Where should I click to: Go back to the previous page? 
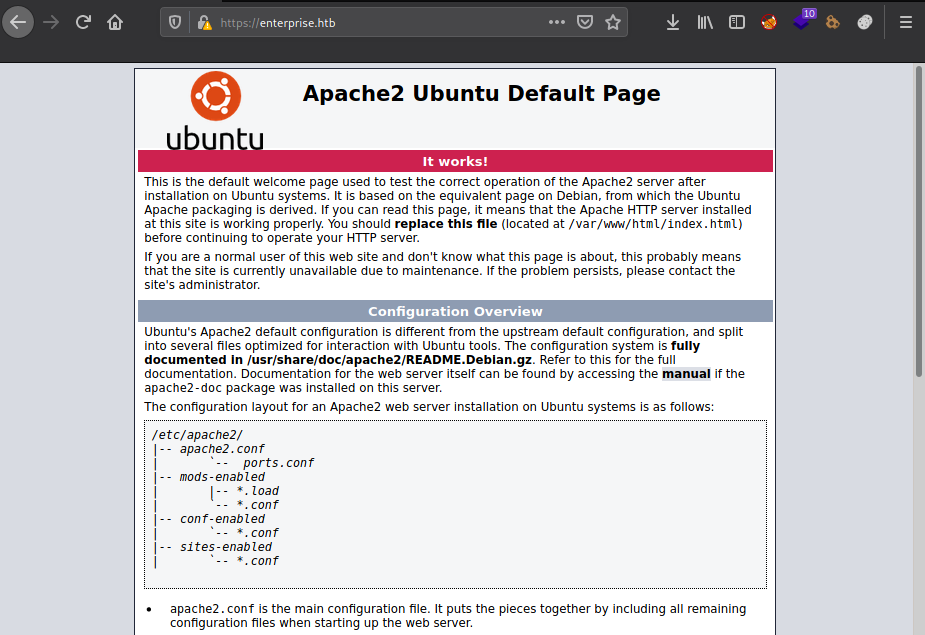click(x=18, y=22)
